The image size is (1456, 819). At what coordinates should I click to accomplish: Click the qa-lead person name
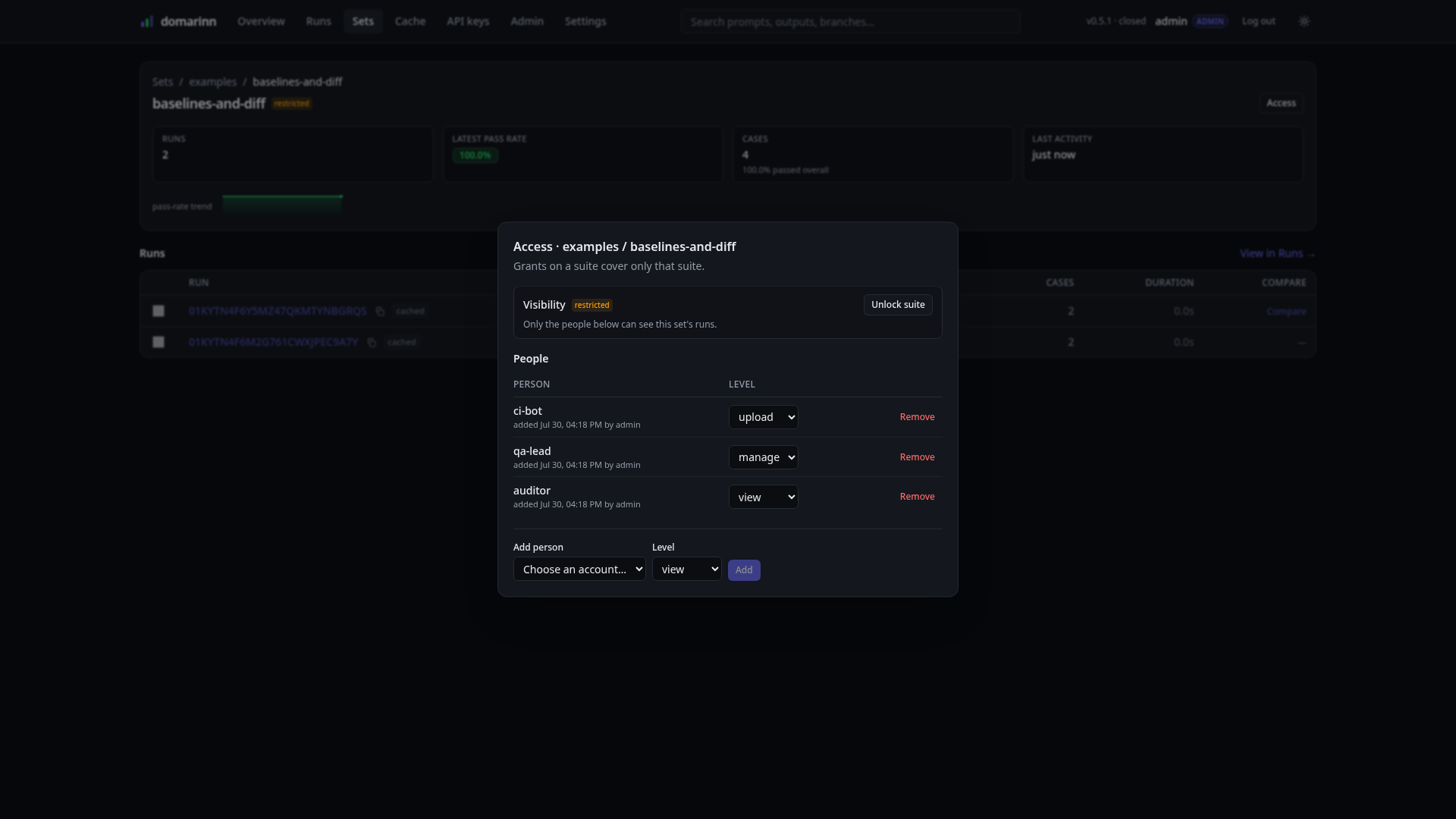pyautogui.click(x=532, y=451)
